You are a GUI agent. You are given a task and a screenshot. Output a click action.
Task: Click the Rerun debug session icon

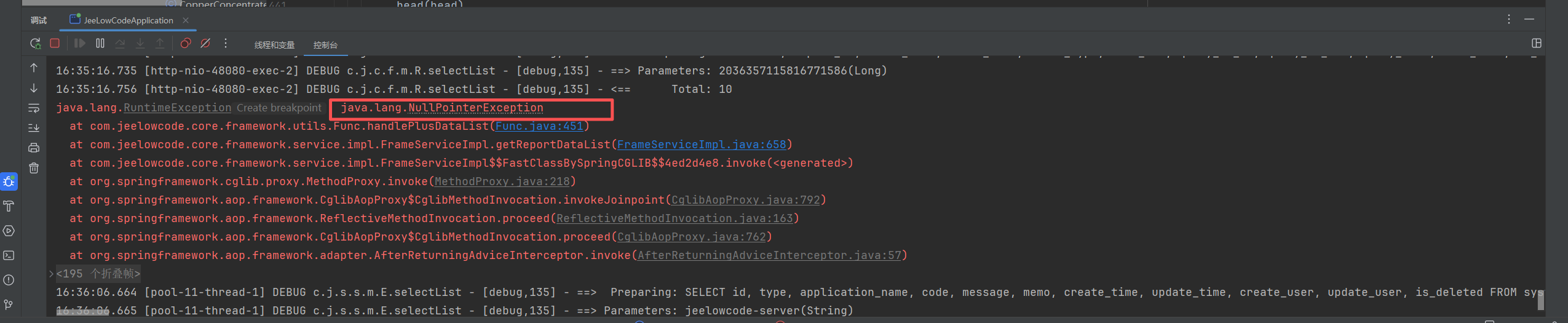click(35, 44)
